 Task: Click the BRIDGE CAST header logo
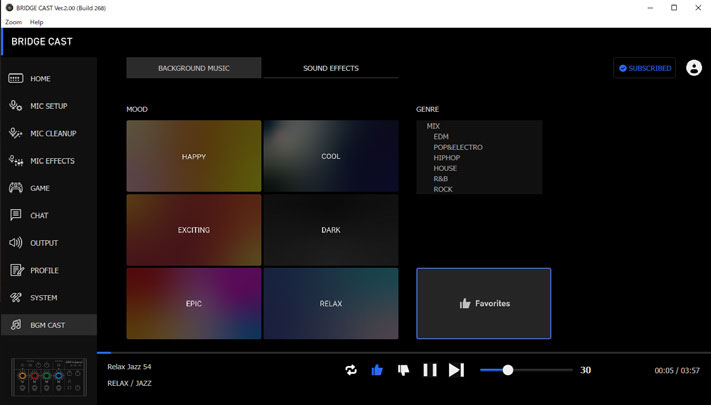(x=42, y=42)
